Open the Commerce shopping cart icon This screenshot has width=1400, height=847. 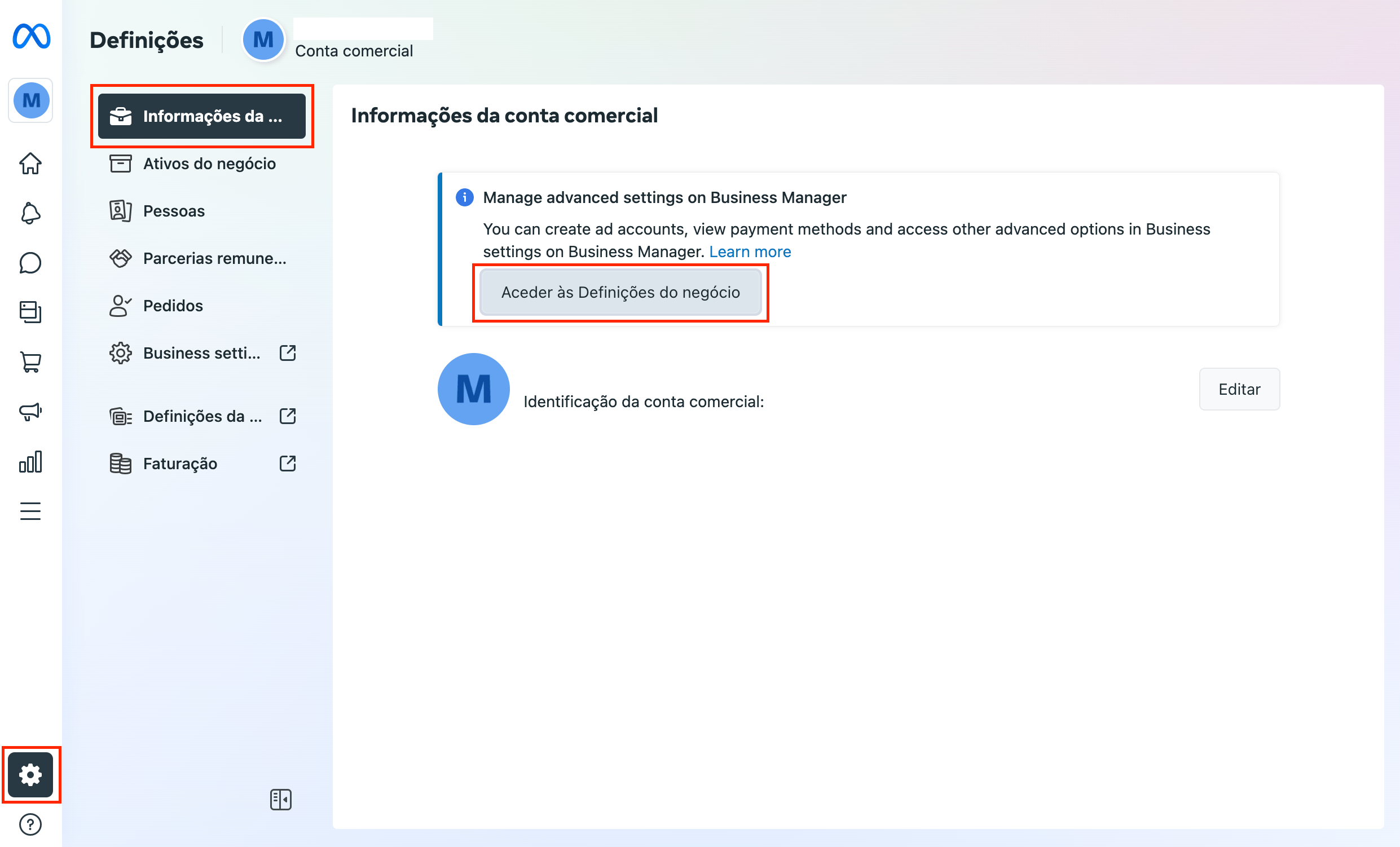(x=30, y=362)
